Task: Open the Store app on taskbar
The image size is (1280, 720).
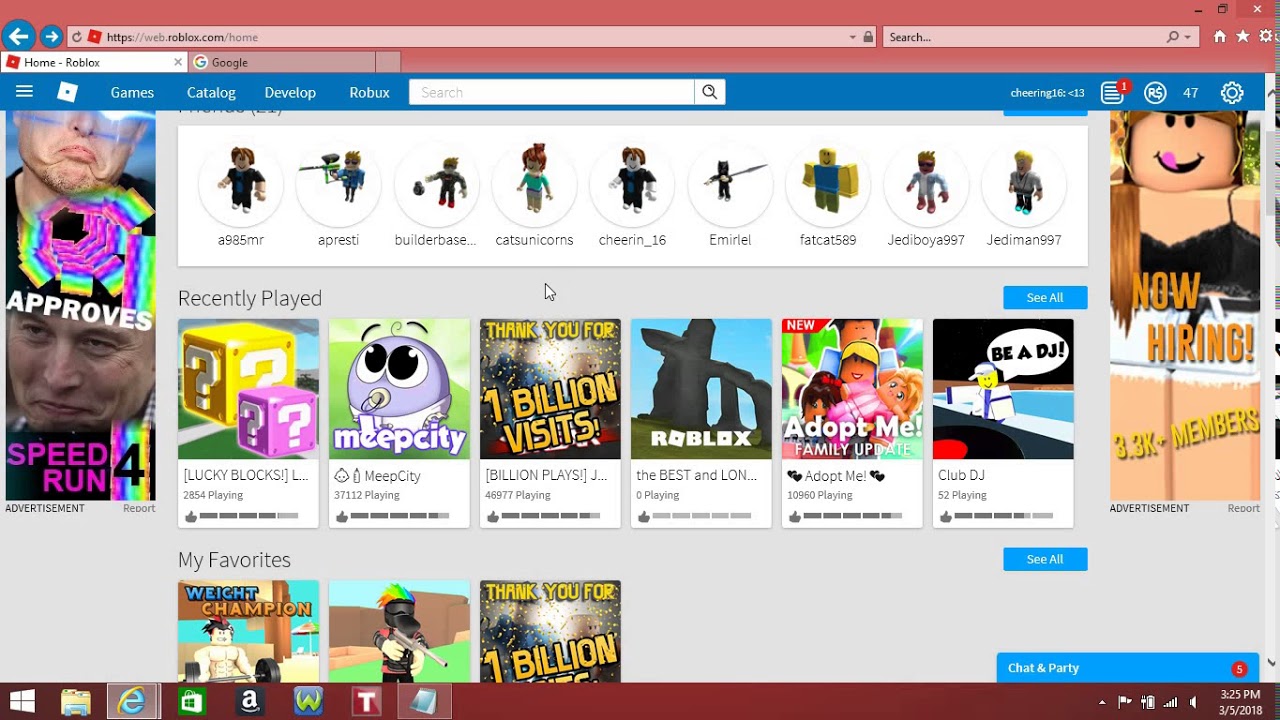Action: point(191,702)
